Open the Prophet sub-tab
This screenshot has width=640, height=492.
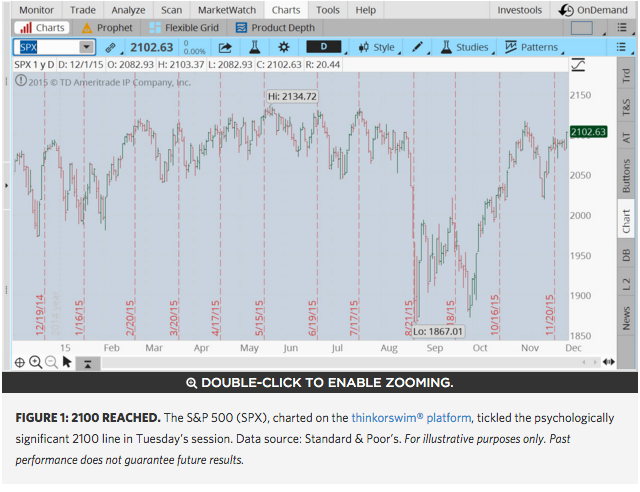coord(107,28)
